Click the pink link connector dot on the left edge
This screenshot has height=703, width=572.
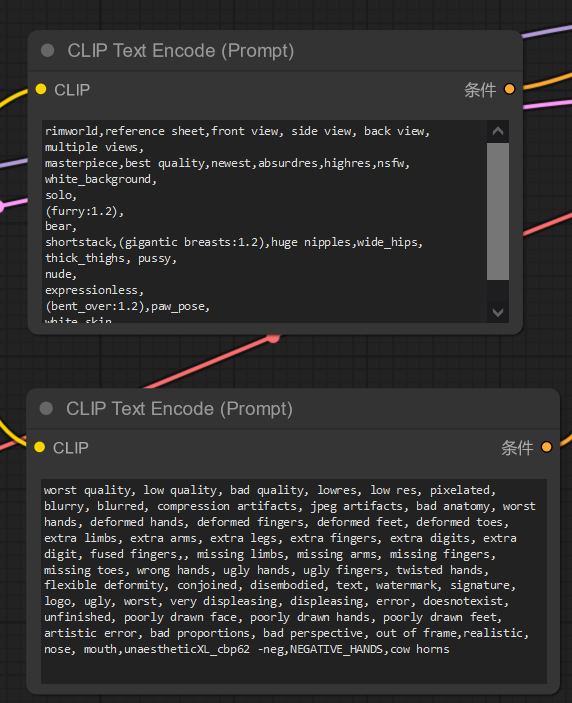tap(1, 206)
